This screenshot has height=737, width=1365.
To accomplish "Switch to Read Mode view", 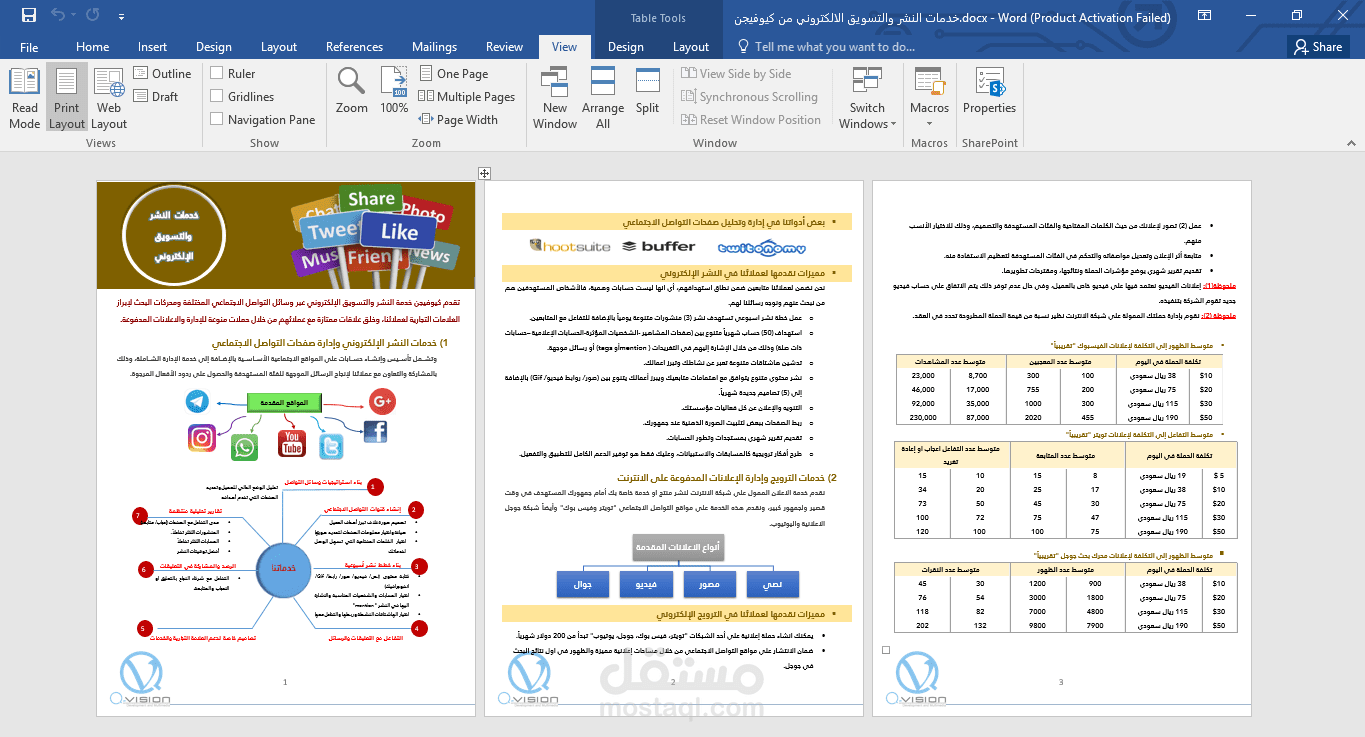I will 23,96.
